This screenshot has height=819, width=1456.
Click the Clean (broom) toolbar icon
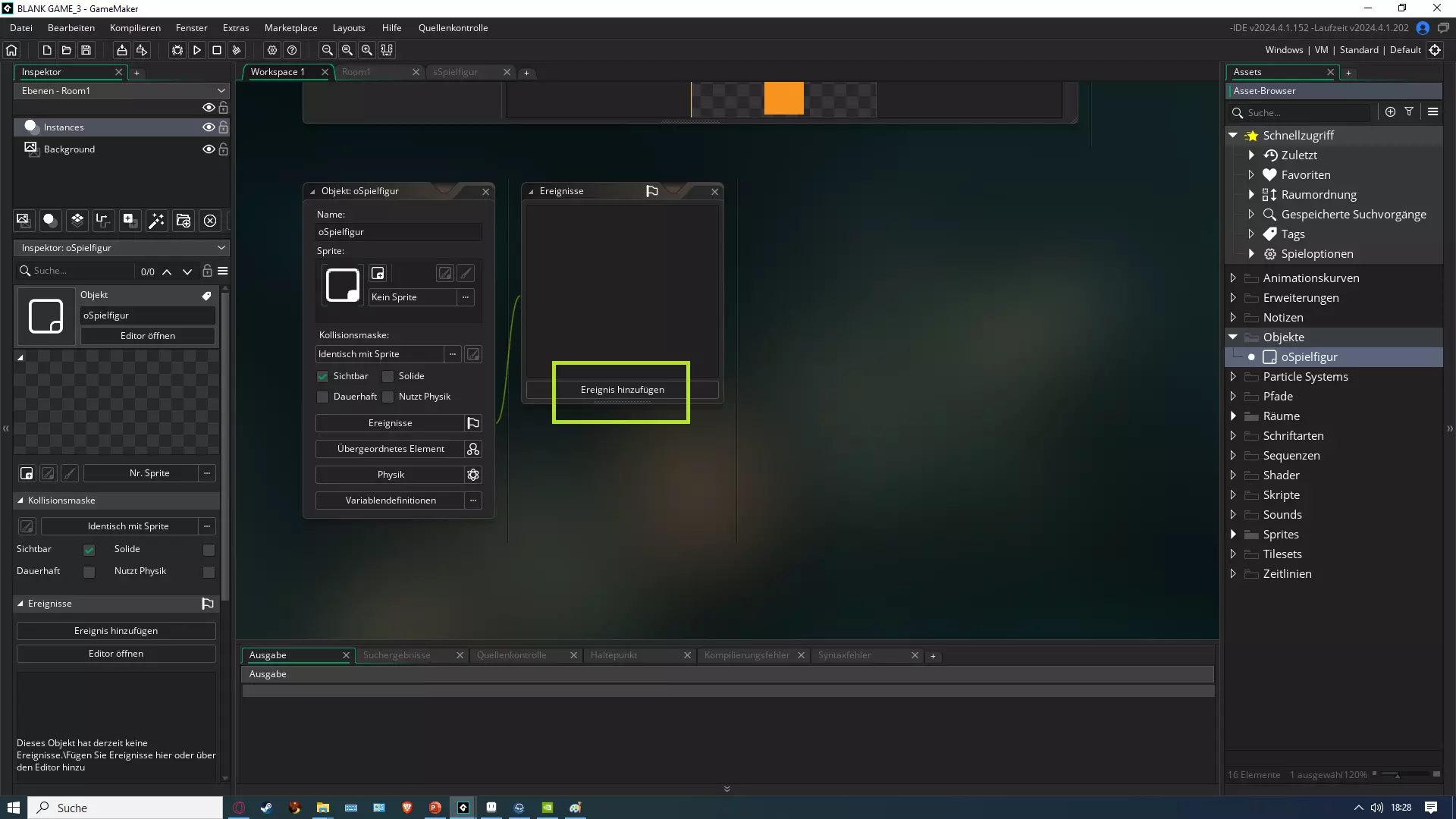[x=237, y=50]
